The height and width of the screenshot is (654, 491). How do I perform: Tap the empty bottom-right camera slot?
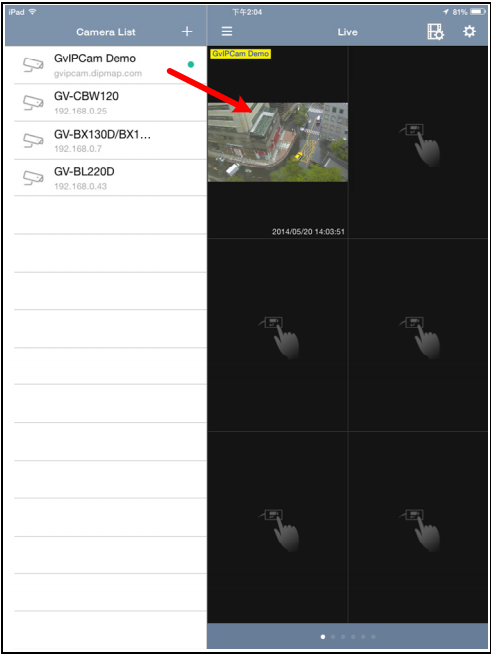[x=418, y=527]
